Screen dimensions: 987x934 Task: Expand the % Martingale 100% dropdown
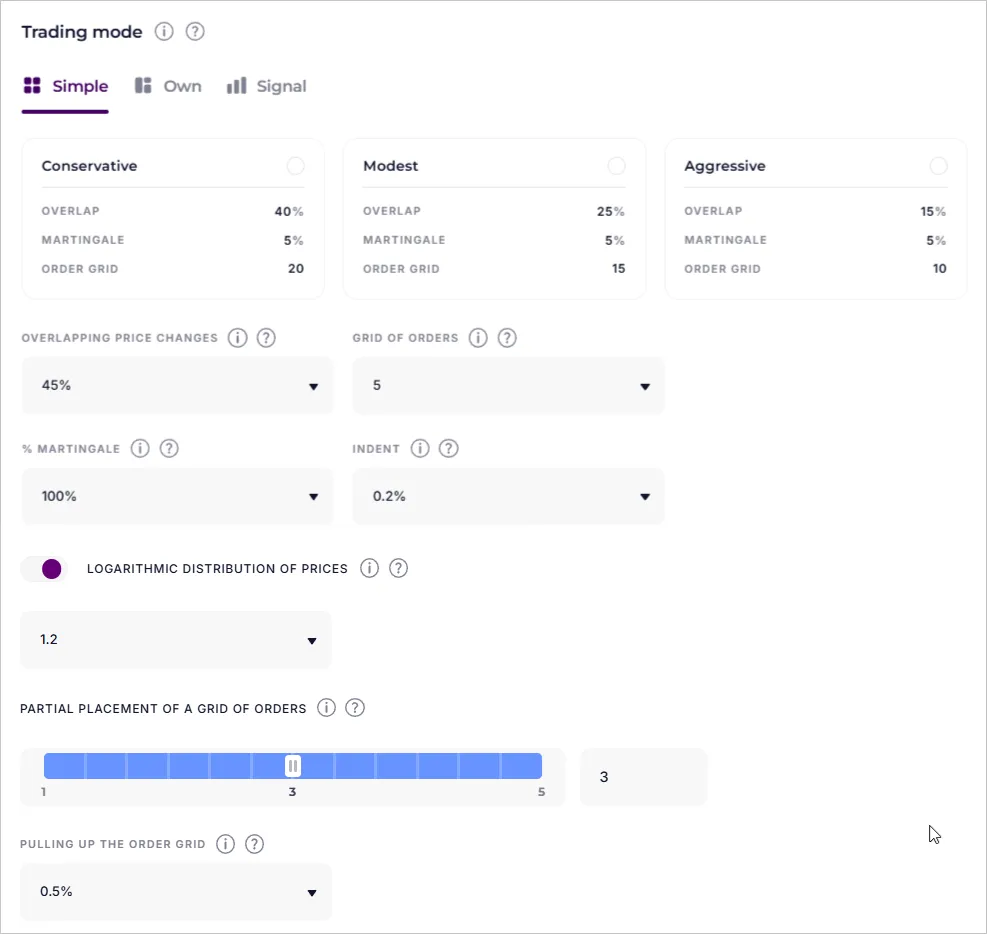[177, 497]
